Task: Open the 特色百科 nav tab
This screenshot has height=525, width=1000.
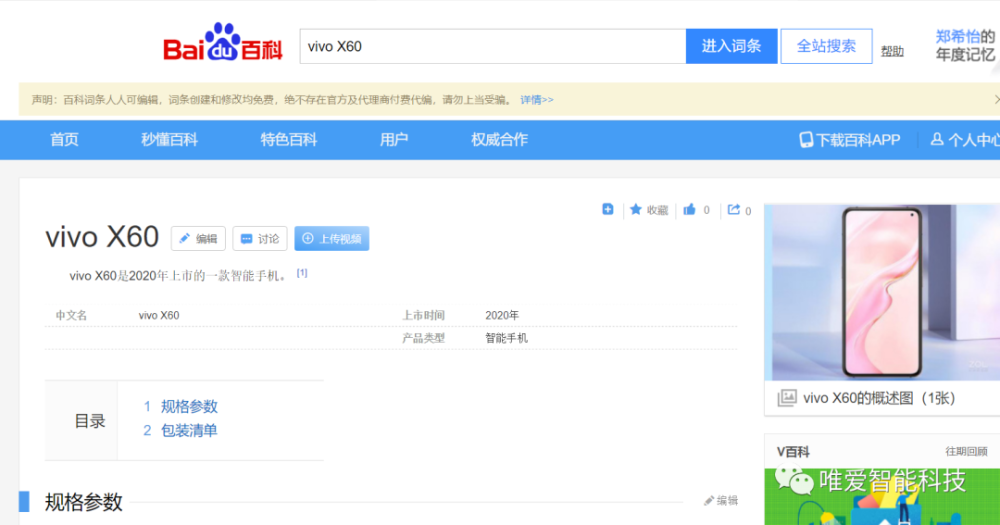Action: (288, 140)
